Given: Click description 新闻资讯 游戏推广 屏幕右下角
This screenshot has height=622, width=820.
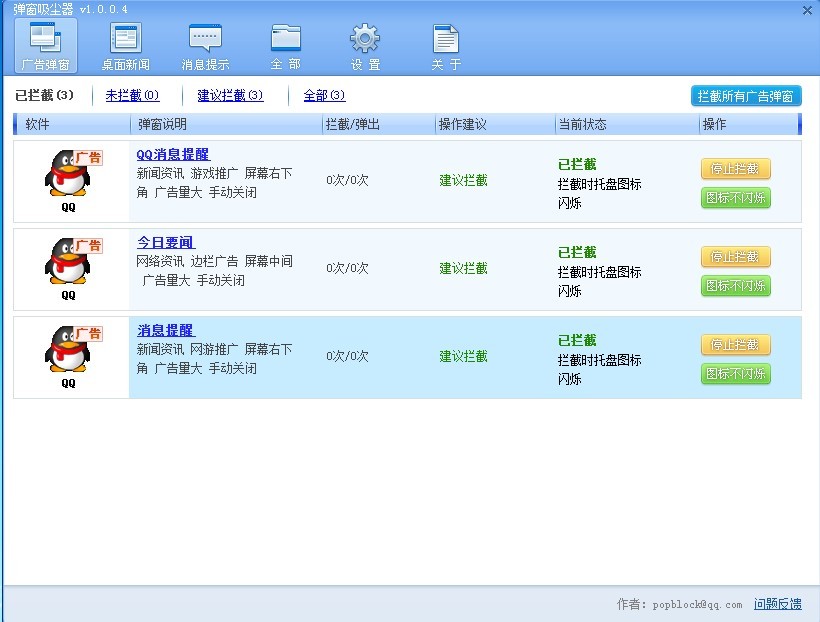Looking at the screenshot, I should [x=214, y=183].
